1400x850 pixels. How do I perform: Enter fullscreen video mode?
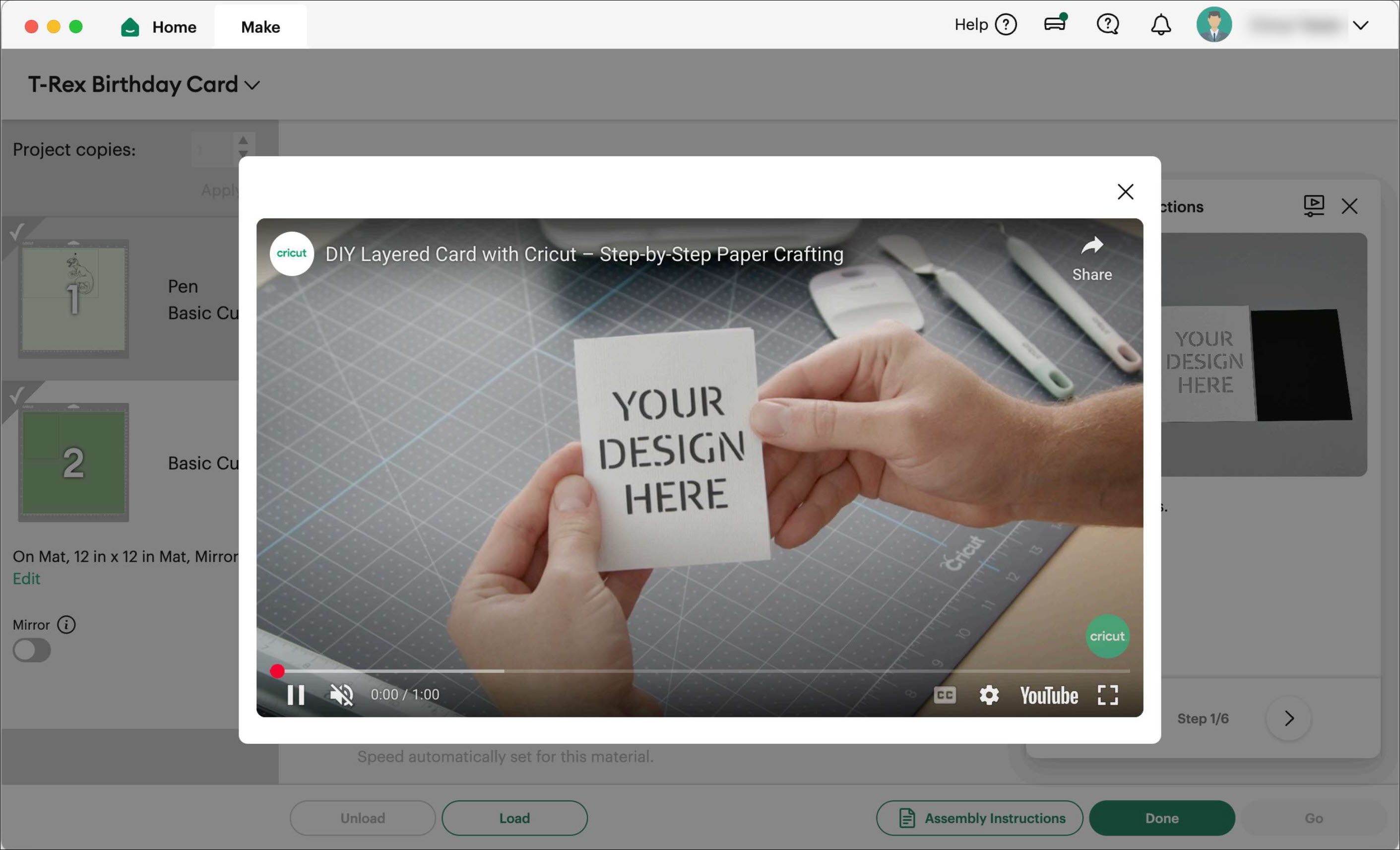[1107, 694]
